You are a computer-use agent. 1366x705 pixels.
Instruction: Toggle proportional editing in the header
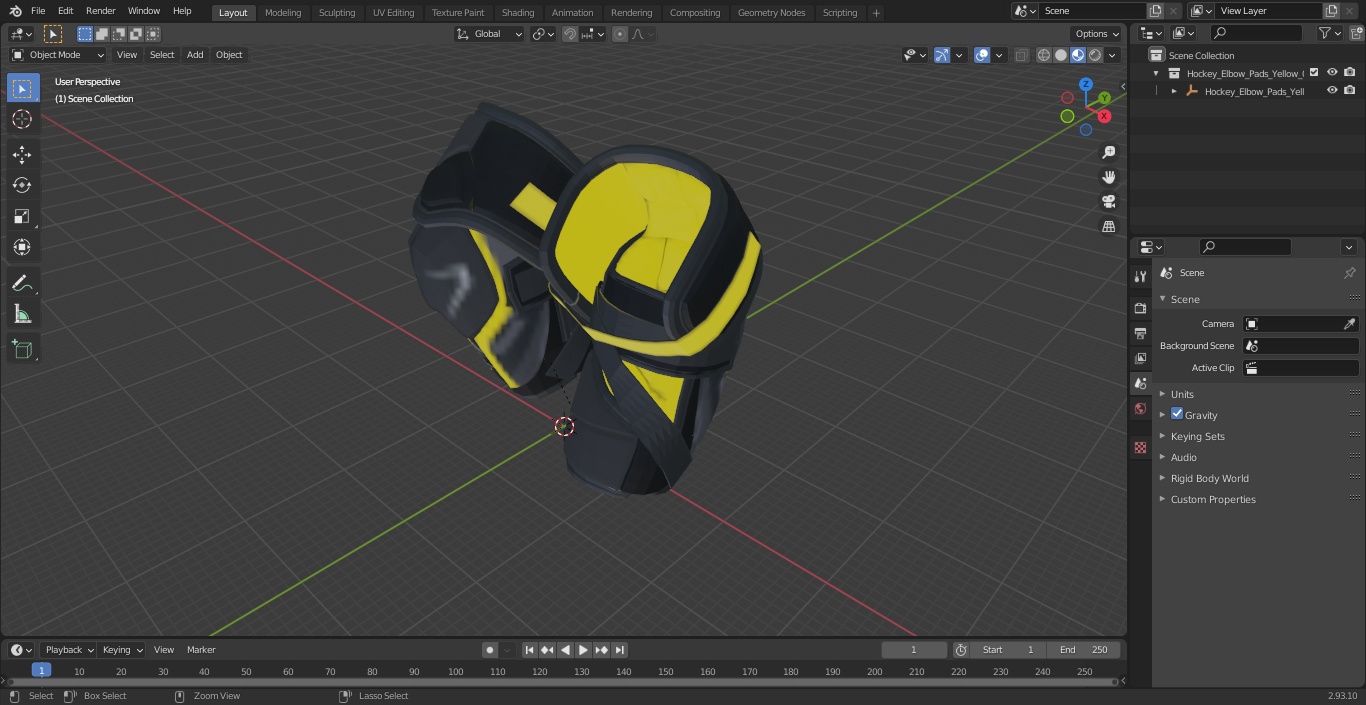click(620, 34)
